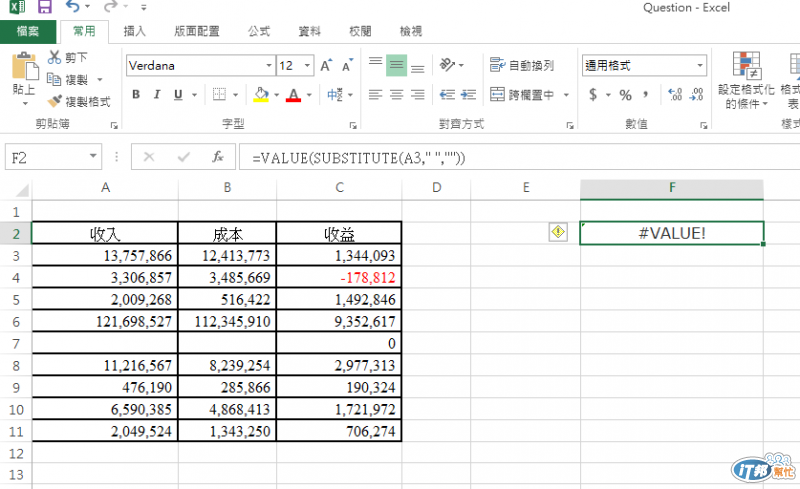The width and height of the screenshot is (800, 489).
Task: Click the Orientation text angle icon
Action: click(x=447, y=65)
